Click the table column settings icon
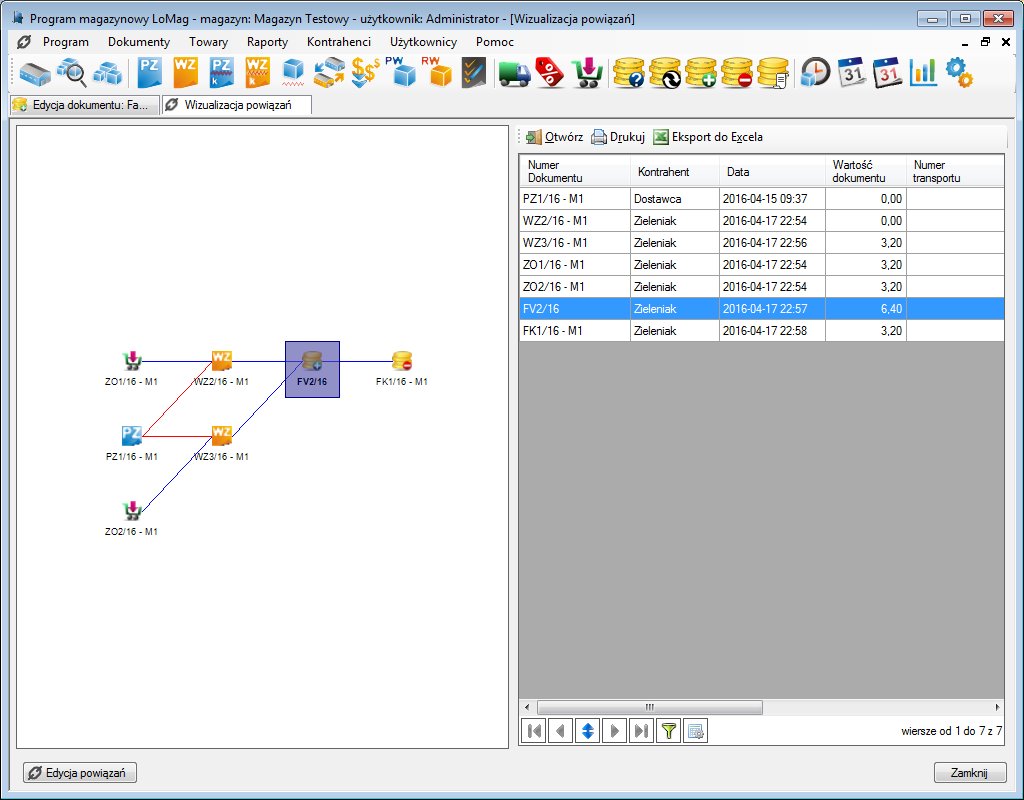 (x=696, y=731)
